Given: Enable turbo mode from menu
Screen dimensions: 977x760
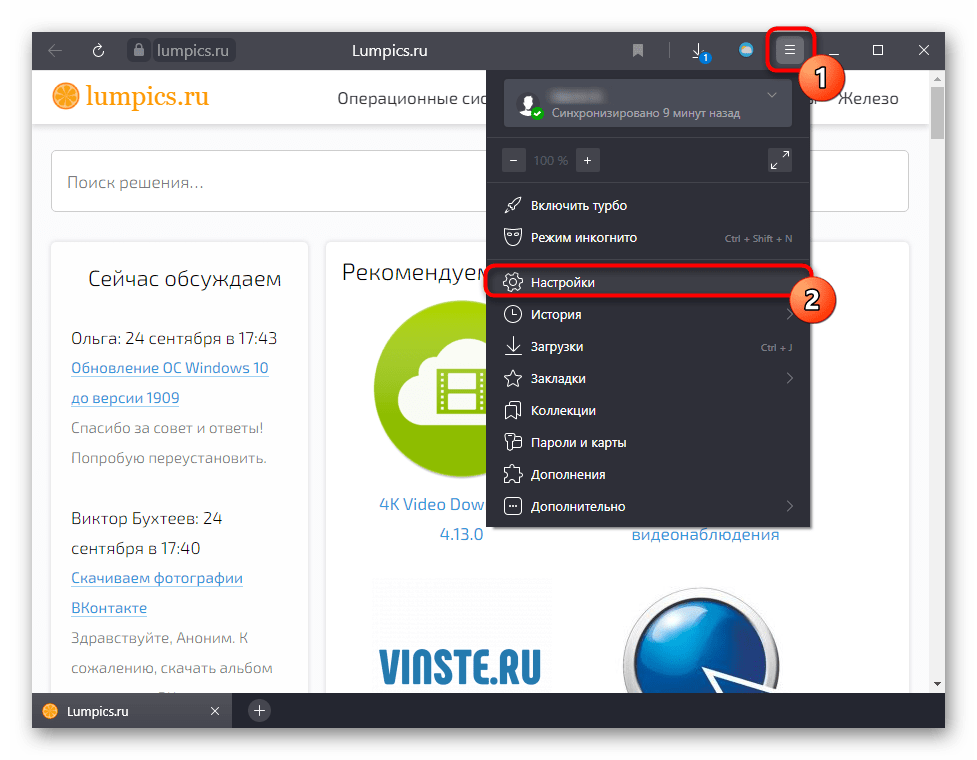Looking at the screenshot, I should 579,205.
